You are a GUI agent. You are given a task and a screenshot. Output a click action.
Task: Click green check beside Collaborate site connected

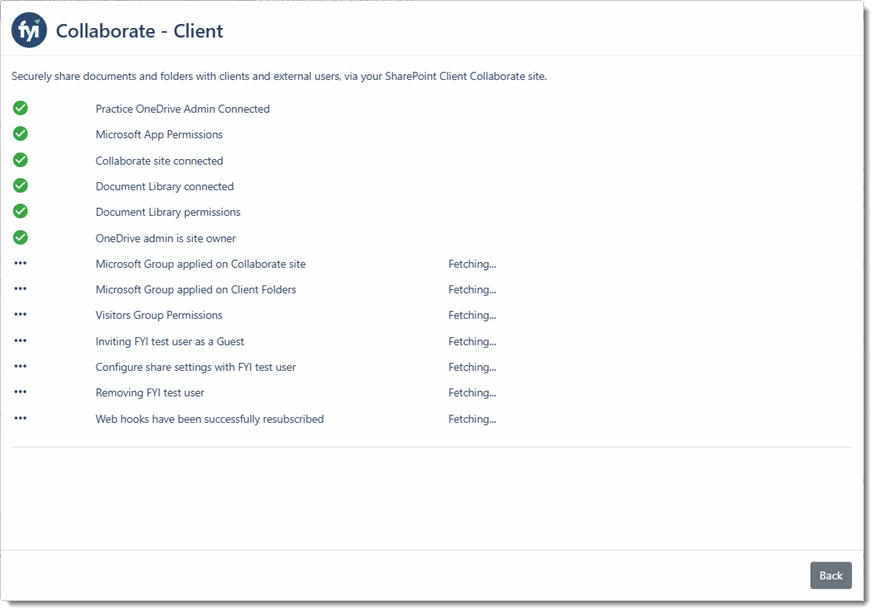21,160
